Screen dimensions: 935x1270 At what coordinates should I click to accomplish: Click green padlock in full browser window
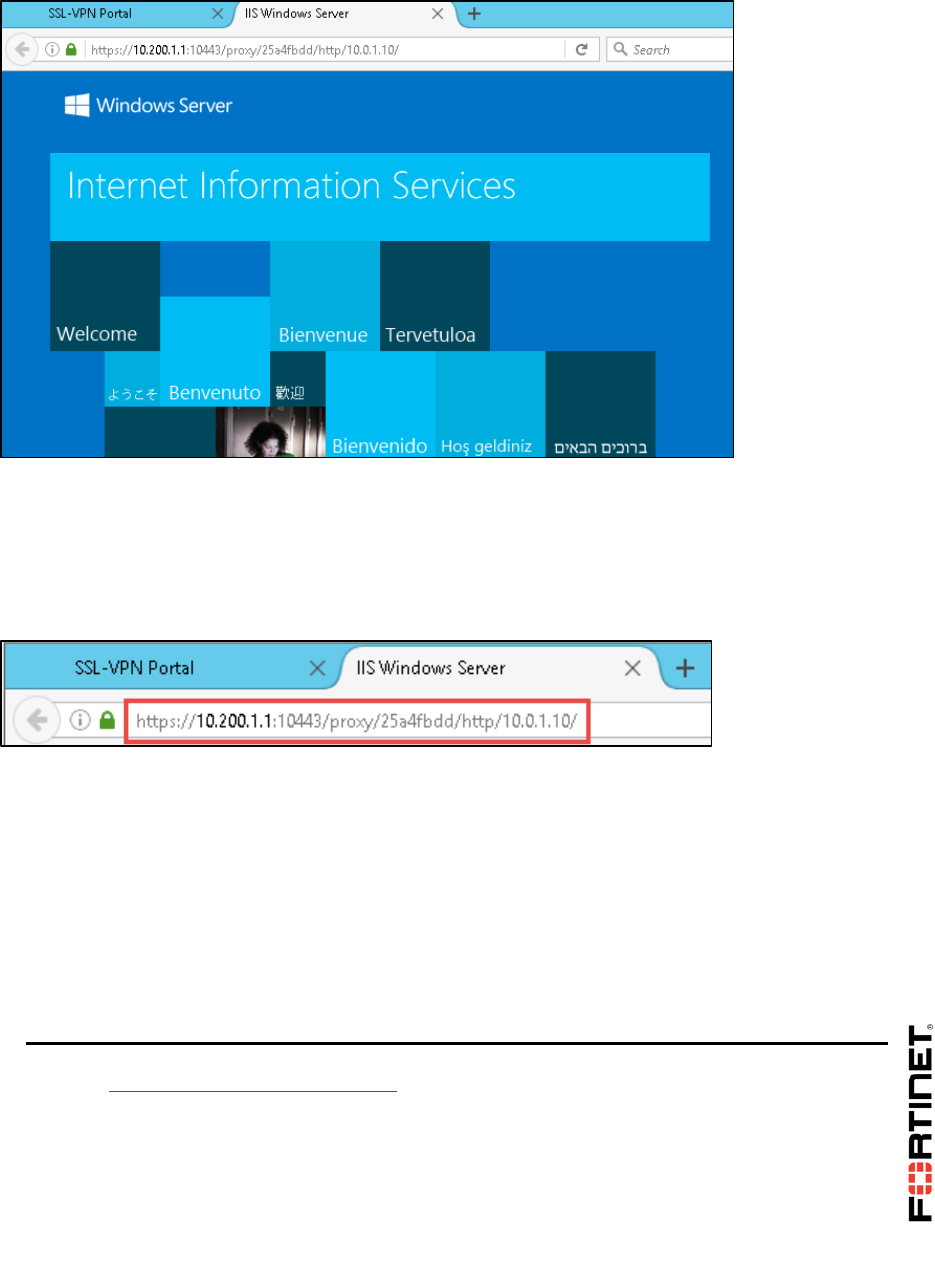[x=71, y=49]
